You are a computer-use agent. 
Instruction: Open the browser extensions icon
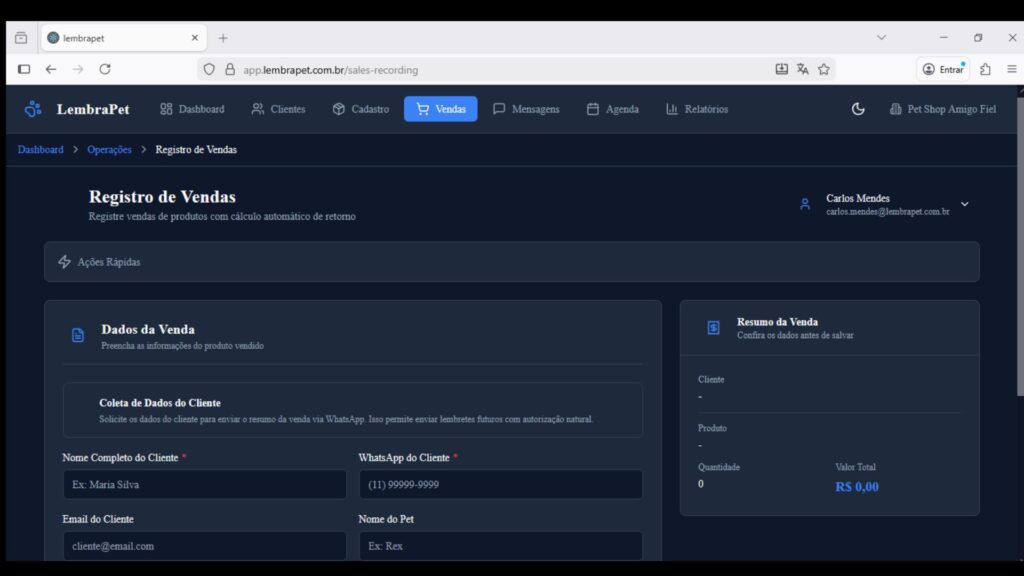pos(985,69)
